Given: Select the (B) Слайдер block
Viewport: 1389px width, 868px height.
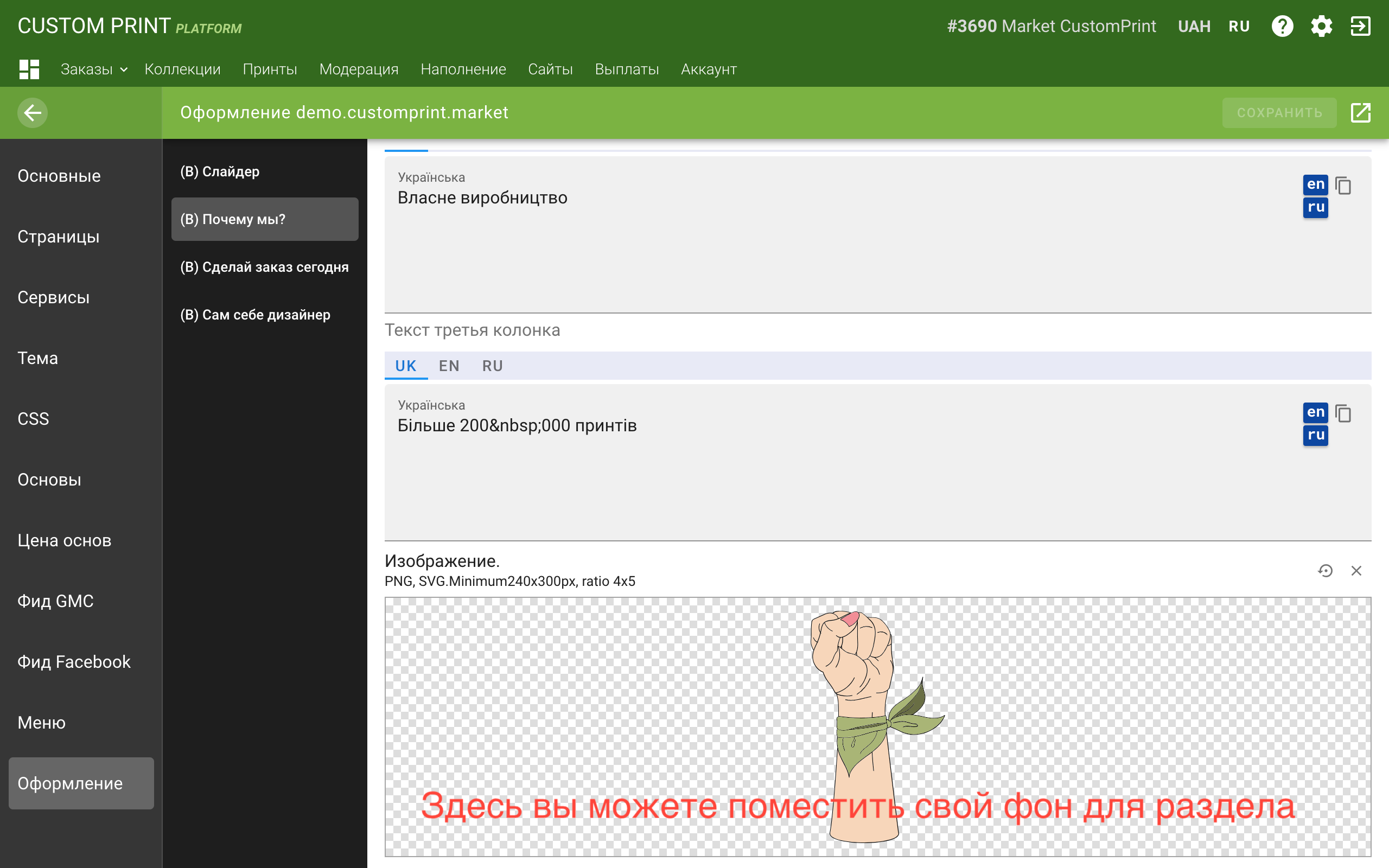Looking at the screenshot, I should [265, 171].
